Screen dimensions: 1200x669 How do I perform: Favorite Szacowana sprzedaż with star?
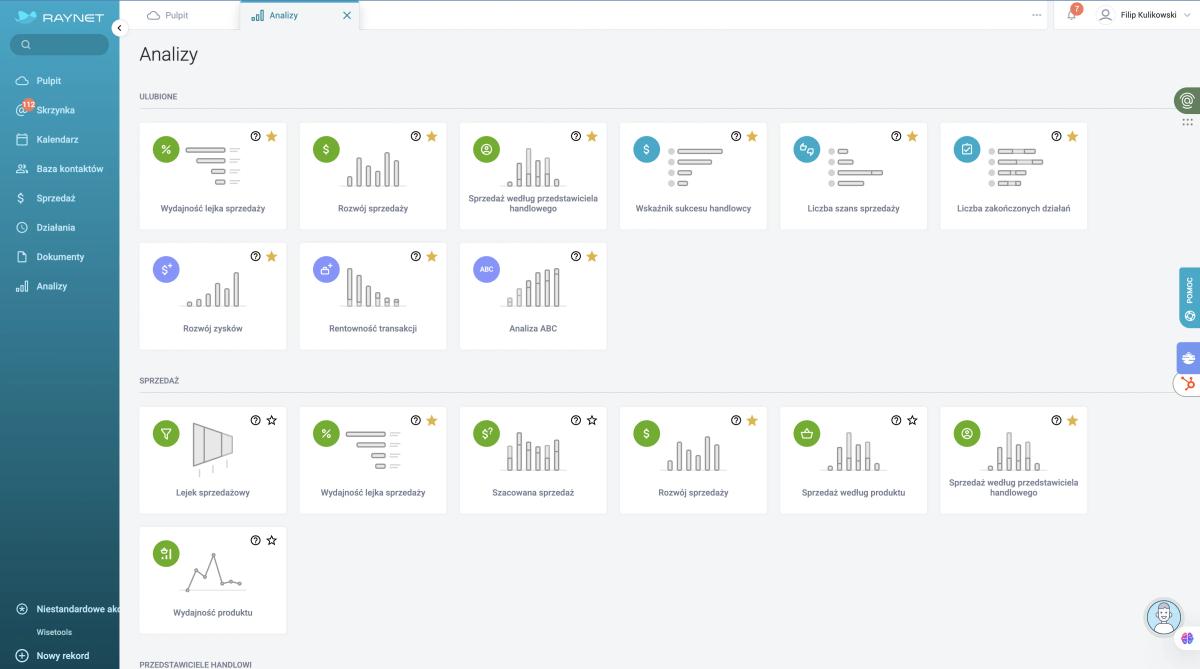click(x=592, y=420)
